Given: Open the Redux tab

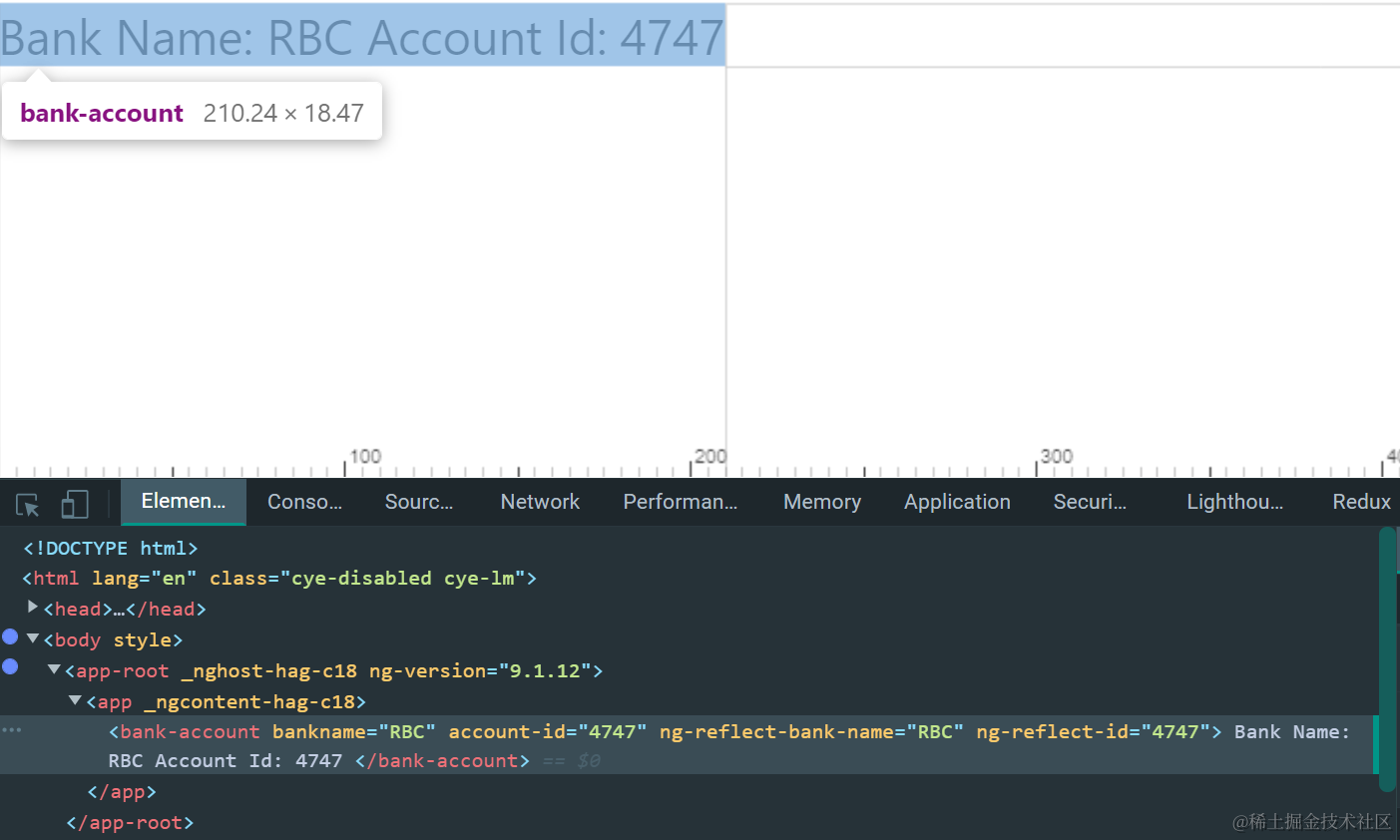Looking at the screenshot, I should click(x=1361, y=502).
